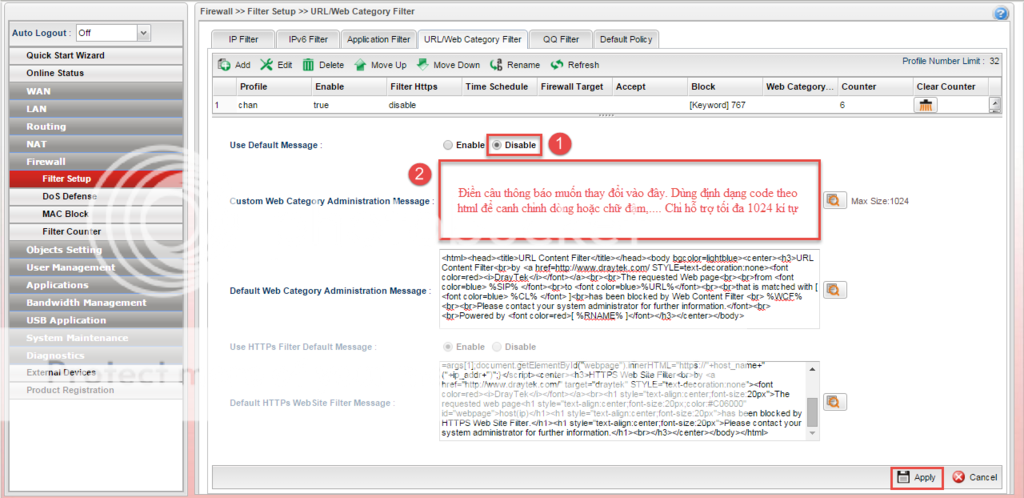Expand the User Management section

click(x=96, y=267)
